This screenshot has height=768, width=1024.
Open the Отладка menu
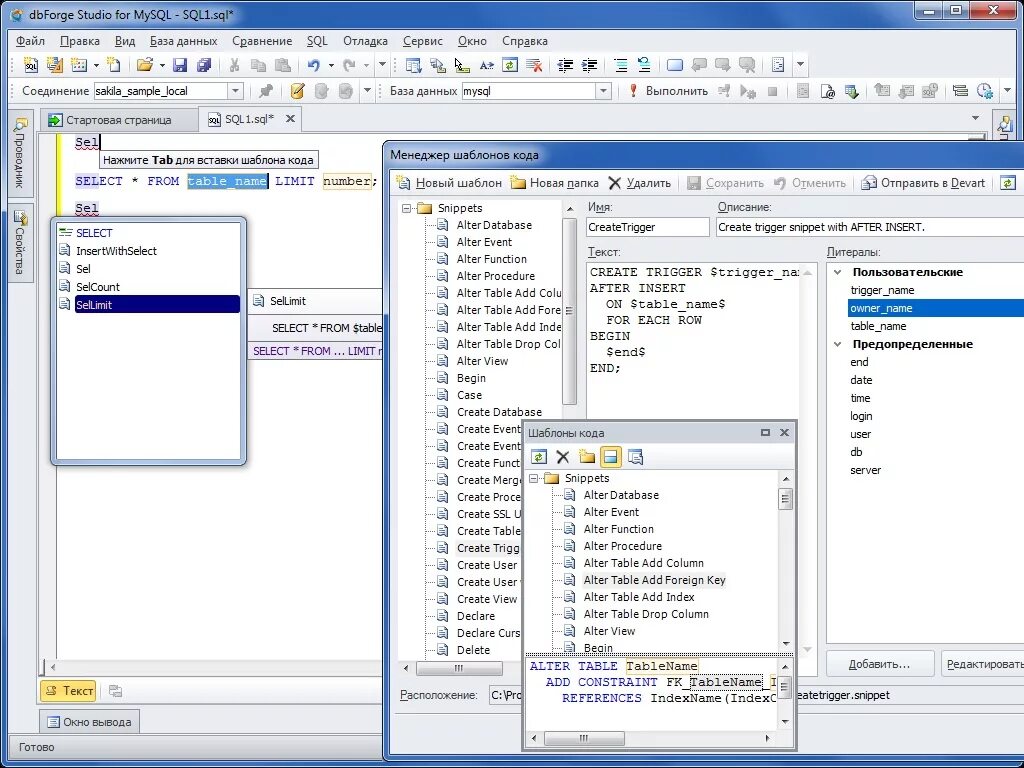coord(365,40)
